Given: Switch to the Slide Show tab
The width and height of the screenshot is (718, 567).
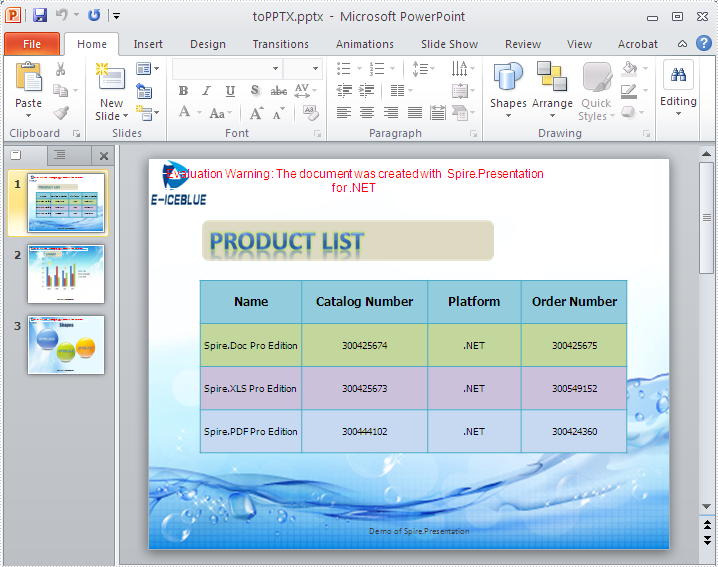Looking at the screenshot, I should point(450,44).
